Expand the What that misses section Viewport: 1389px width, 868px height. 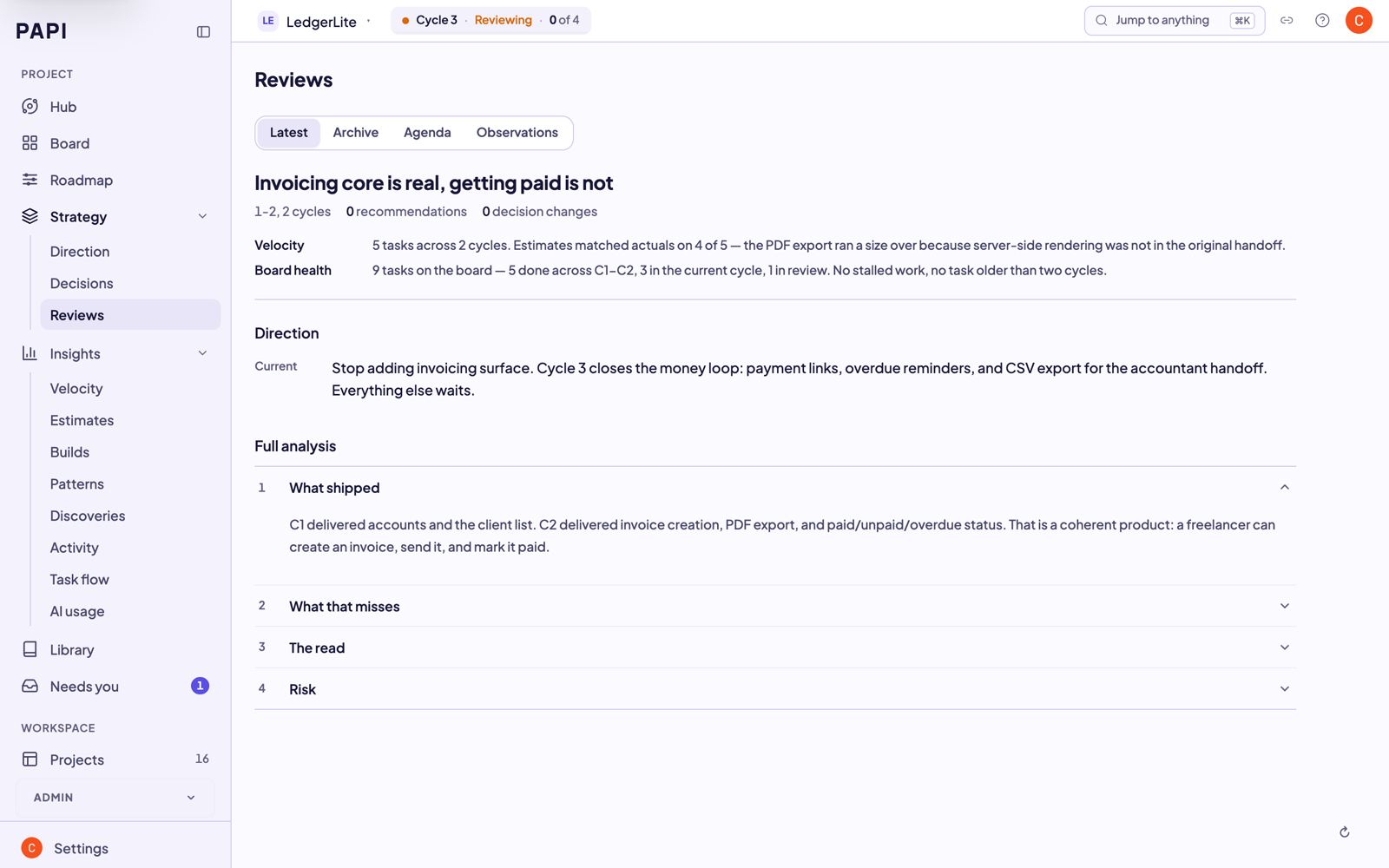coord(775,606)
